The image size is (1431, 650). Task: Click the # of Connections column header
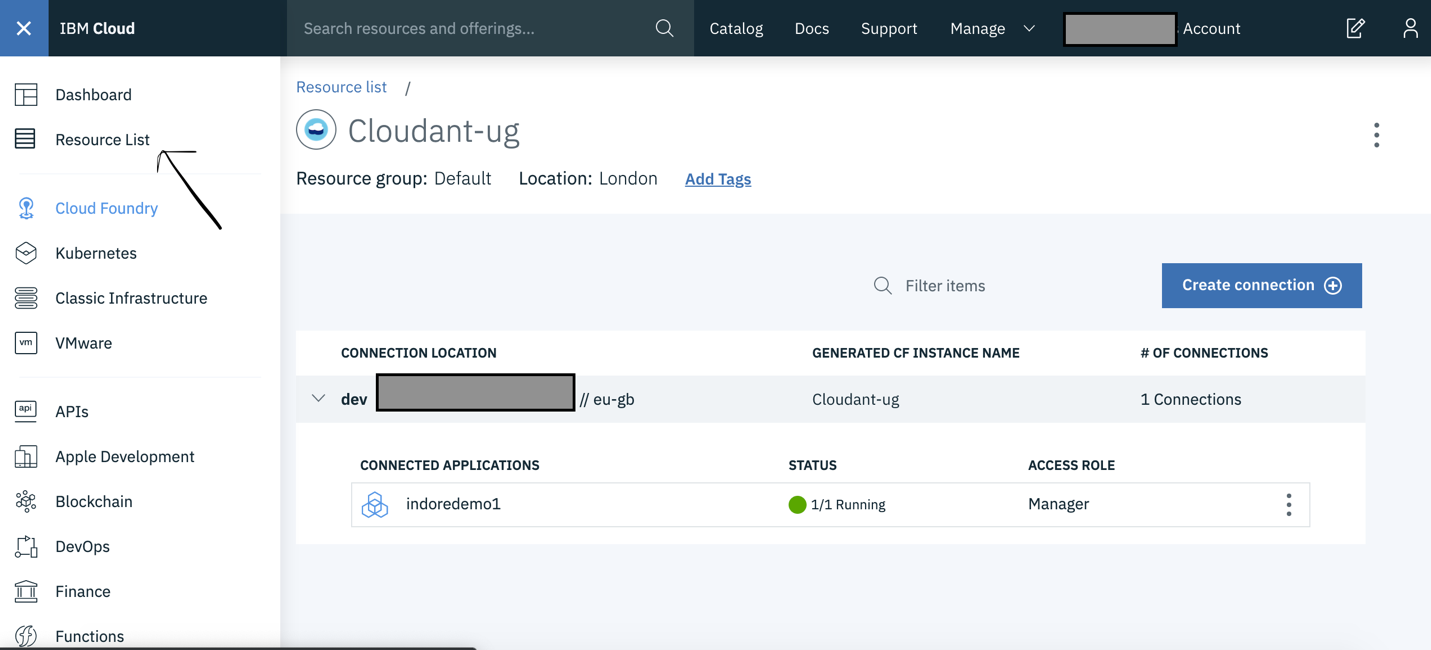1204,353
